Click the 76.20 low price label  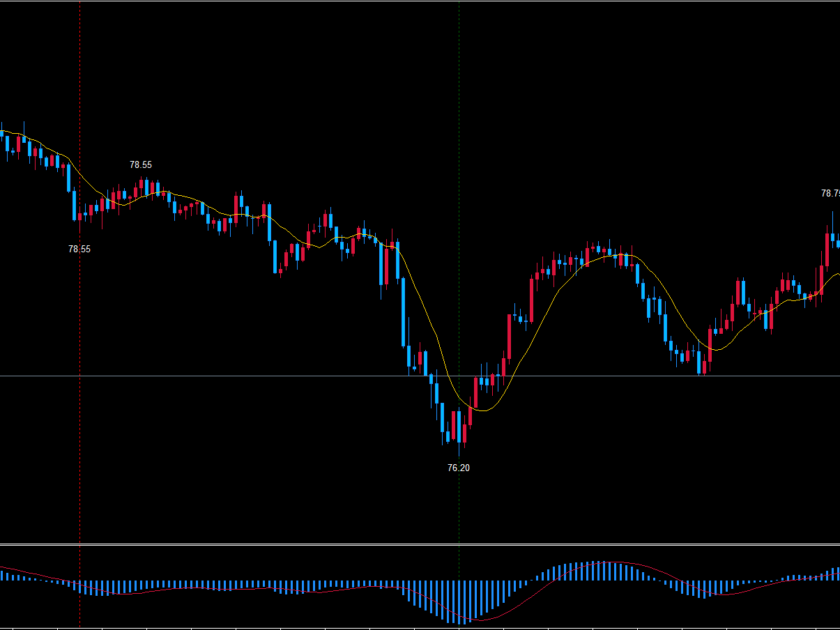(x=458, y=467)
